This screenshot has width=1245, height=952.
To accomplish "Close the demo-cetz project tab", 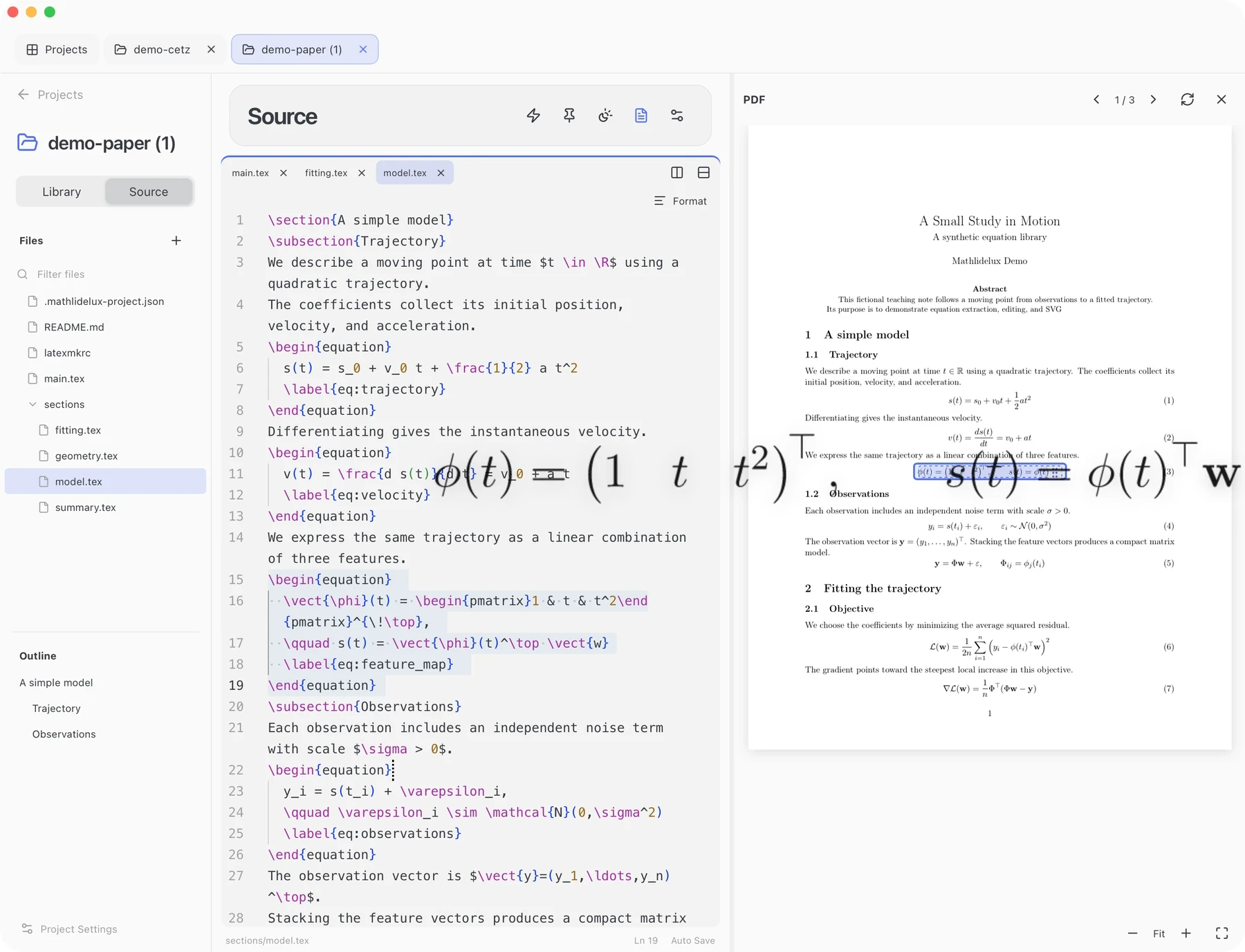I will click(x=212, y=49).
